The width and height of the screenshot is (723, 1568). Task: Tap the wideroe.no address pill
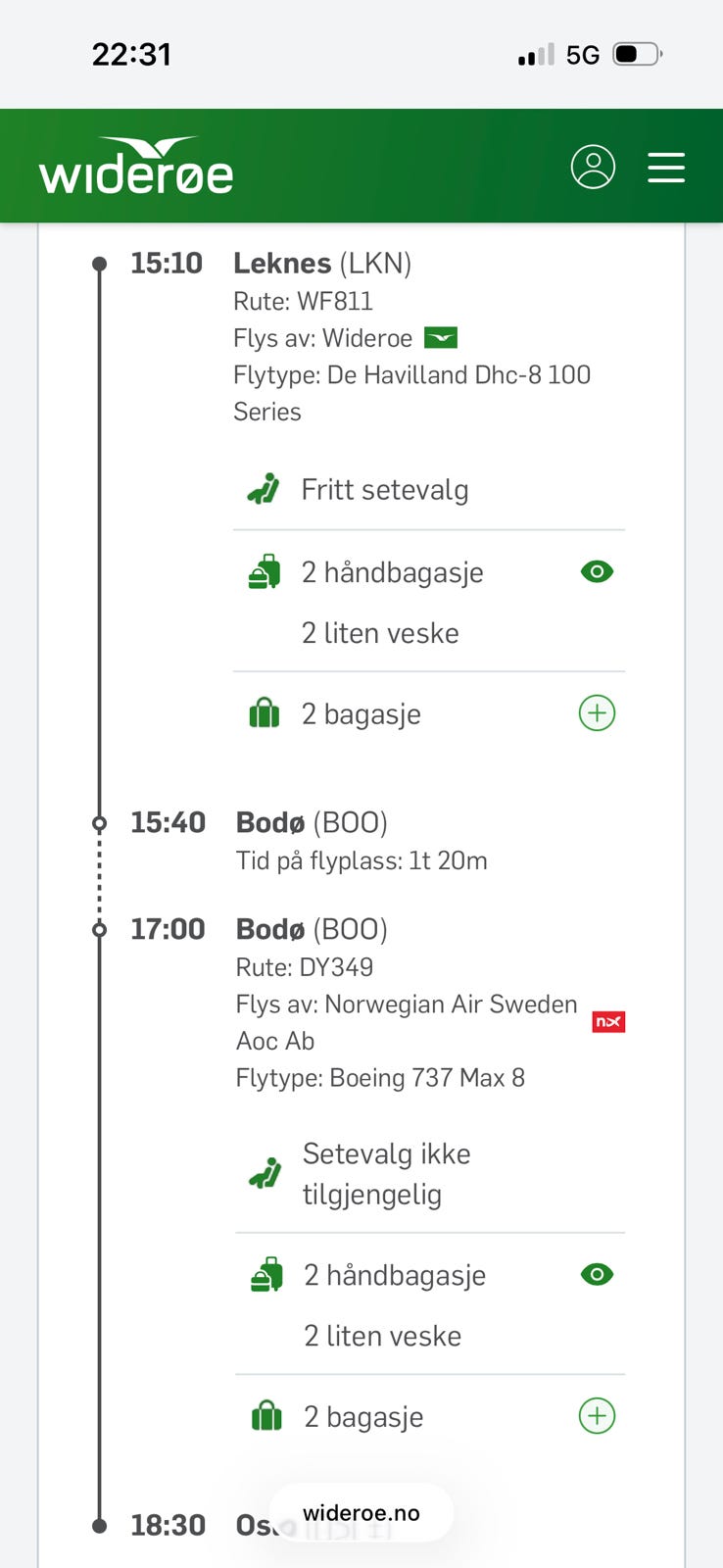coord(361,1512)
